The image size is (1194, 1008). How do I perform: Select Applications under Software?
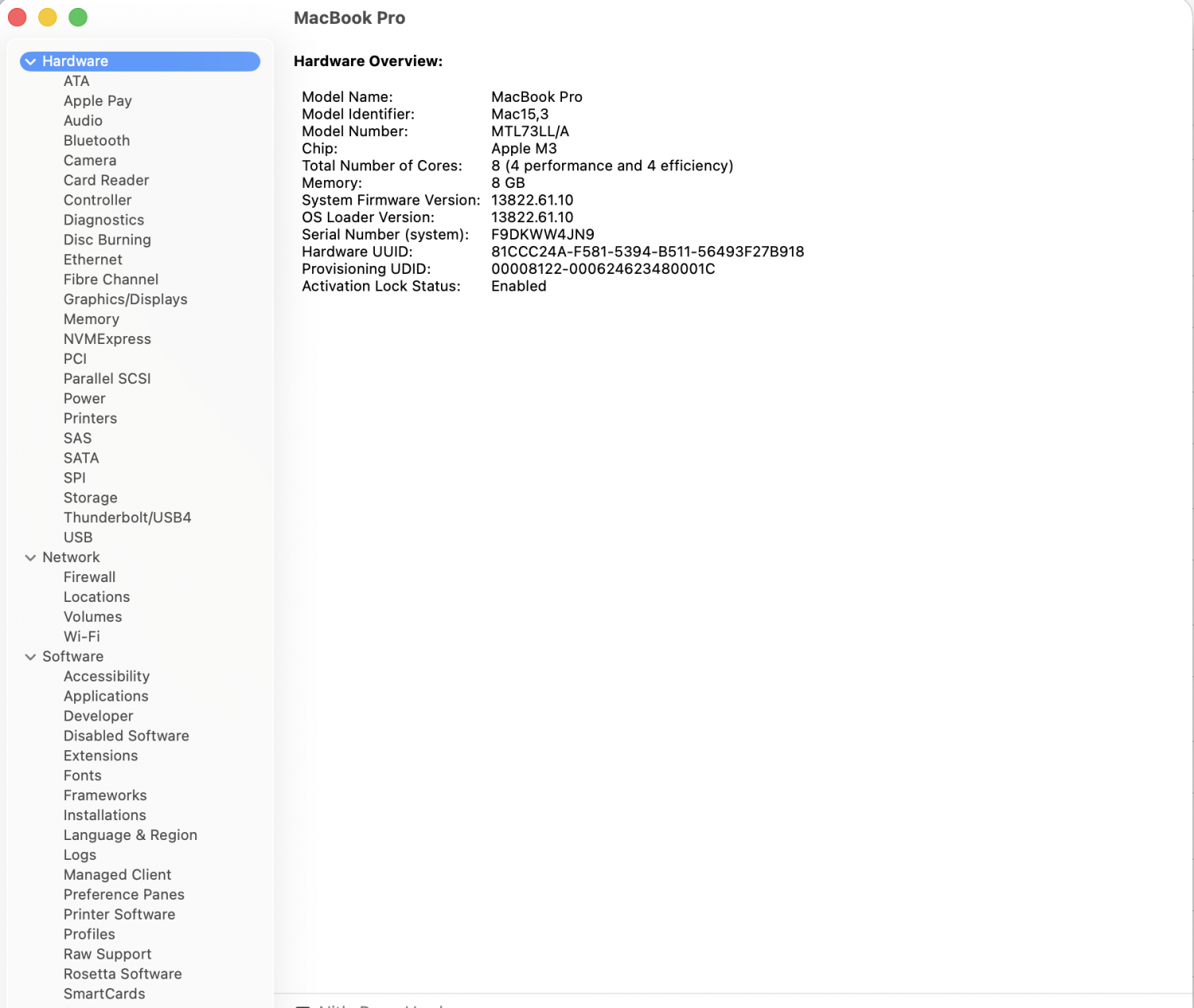click(x=106, y=697)
